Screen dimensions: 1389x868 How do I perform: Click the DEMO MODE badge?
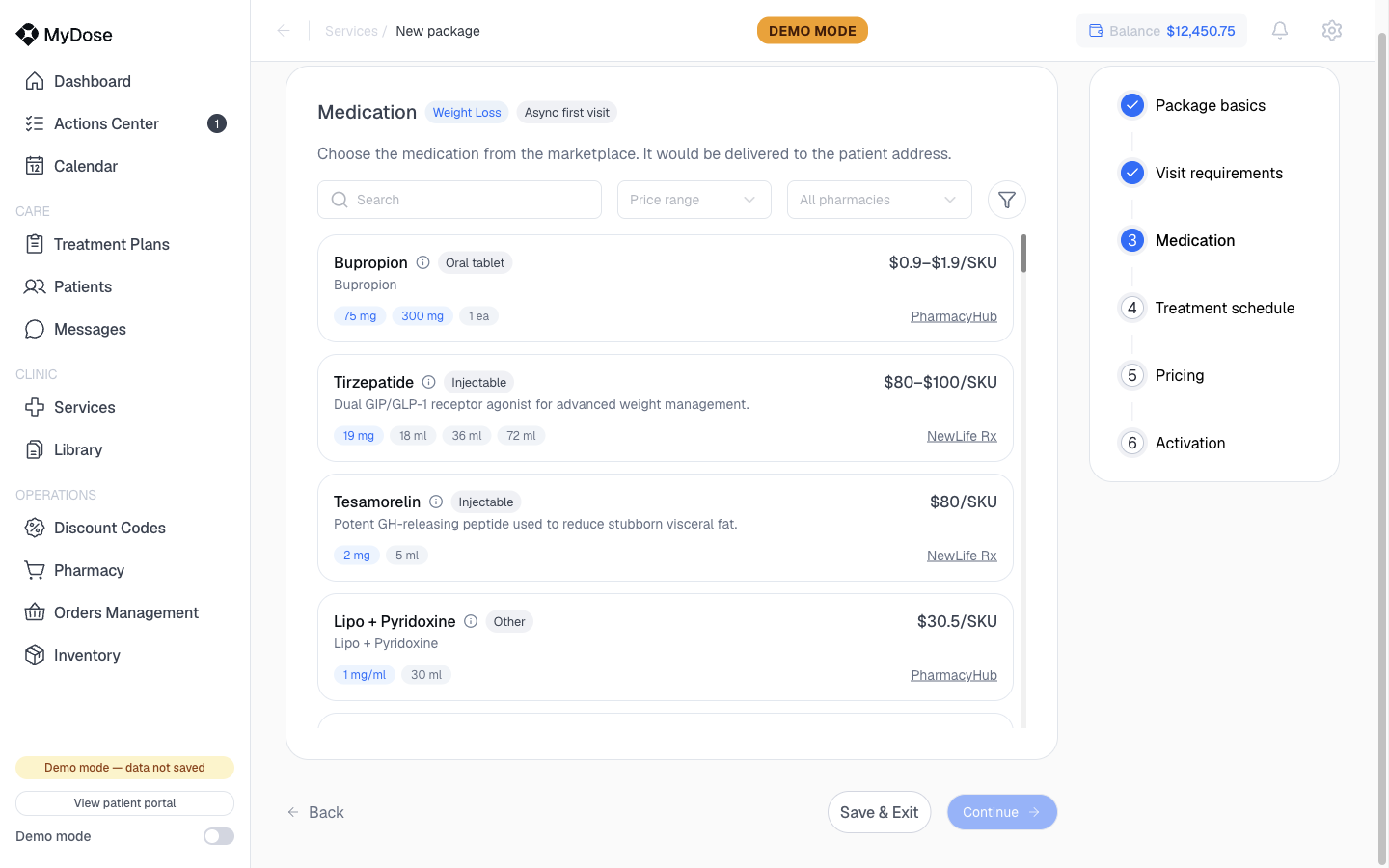(x=812, y=31)
